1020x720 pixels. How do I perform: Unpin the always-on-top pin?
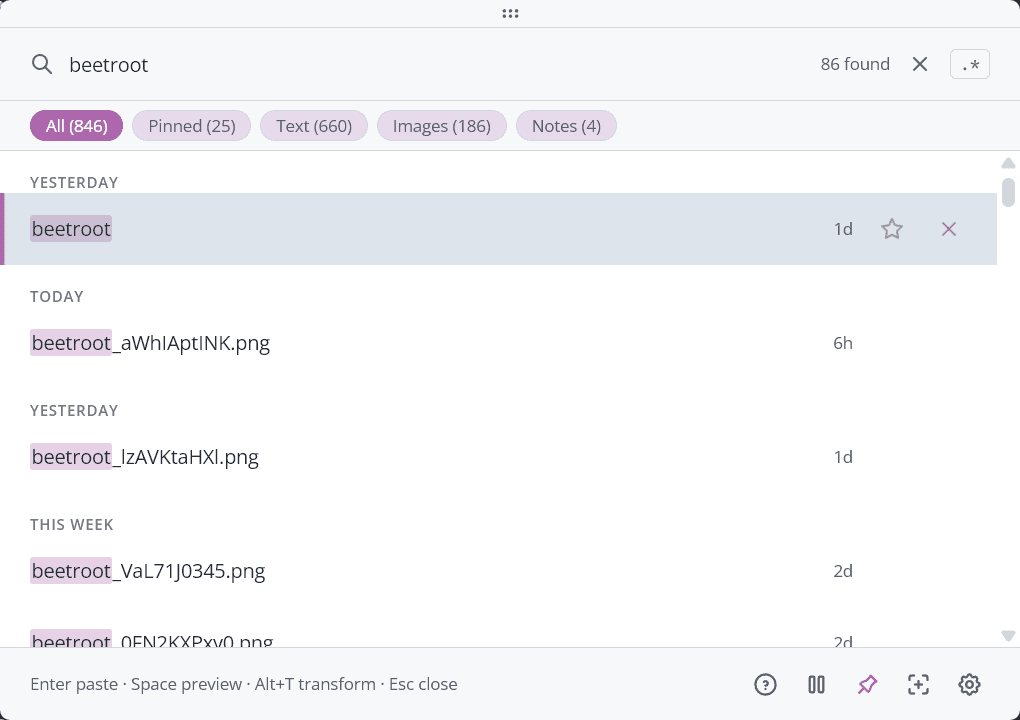click(x=867, y=684)
